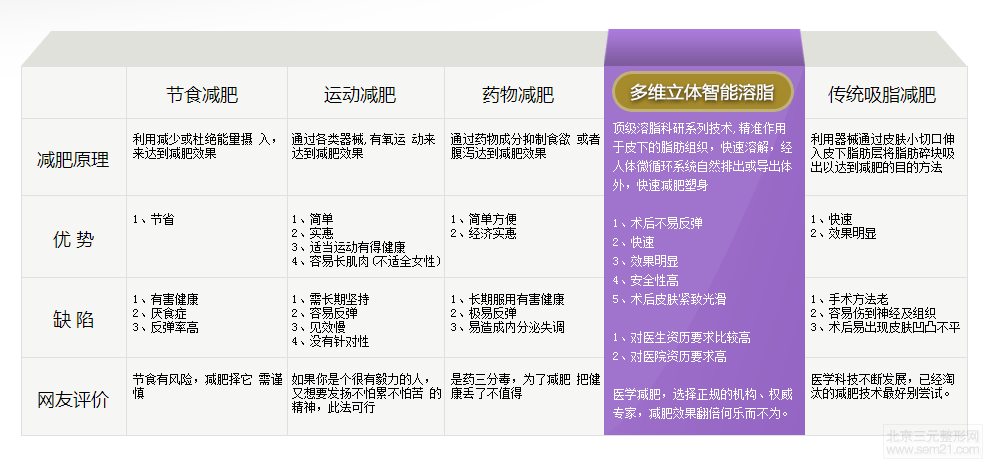The width and height of the screenshot is (988, 464).
Task: Click the 减肥原理 row label
Action: pyautogui.click(x=73, y=160)
